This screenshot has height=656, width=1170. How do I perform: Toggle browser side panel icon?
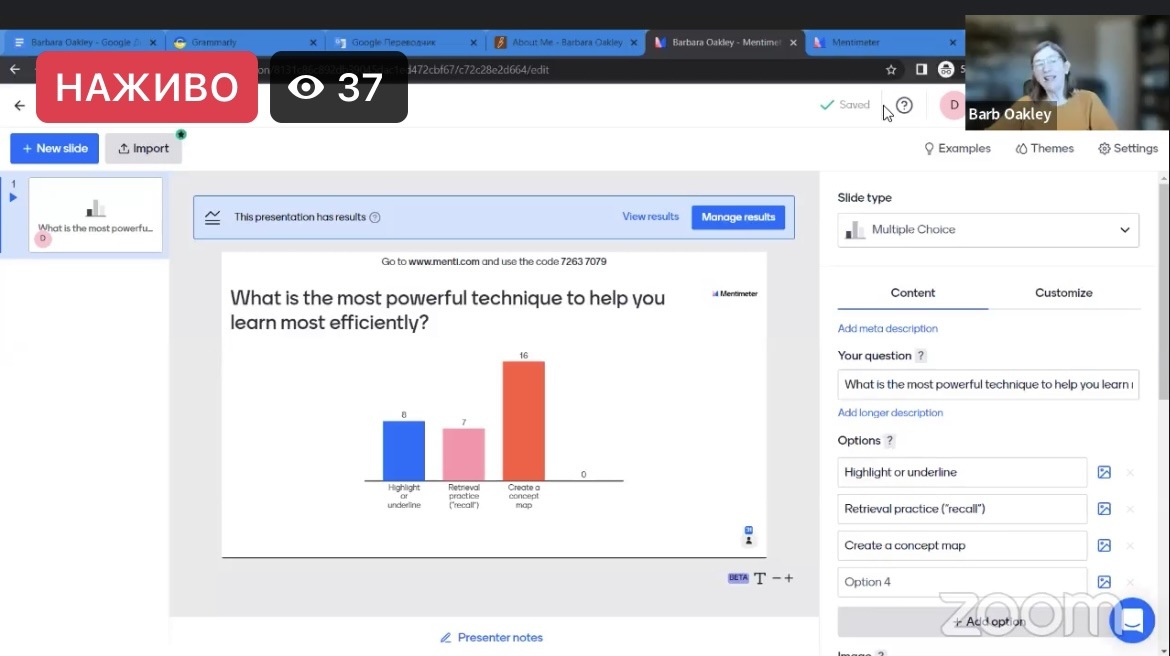click(x=922, y=69)
